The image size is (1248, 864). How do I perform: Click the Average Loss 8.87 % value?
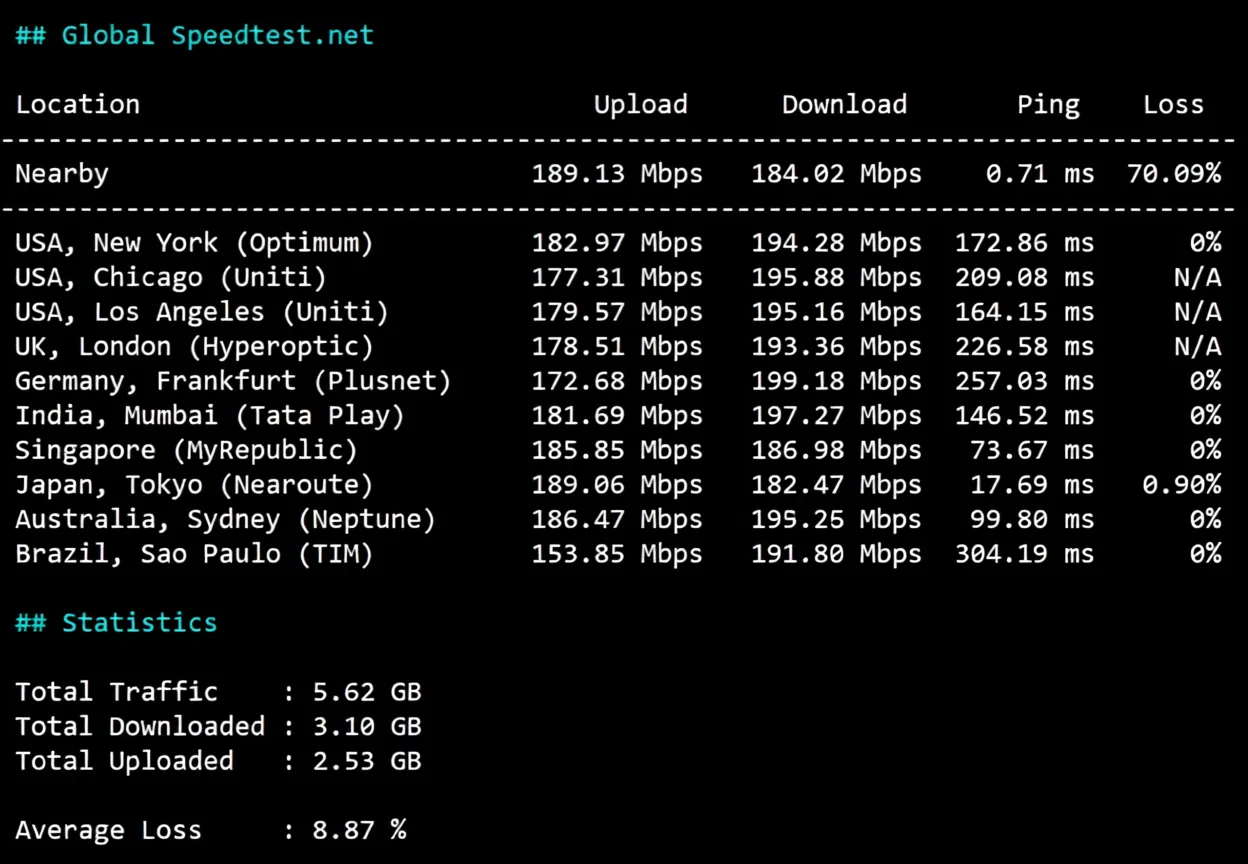click(x=358, y=830)
